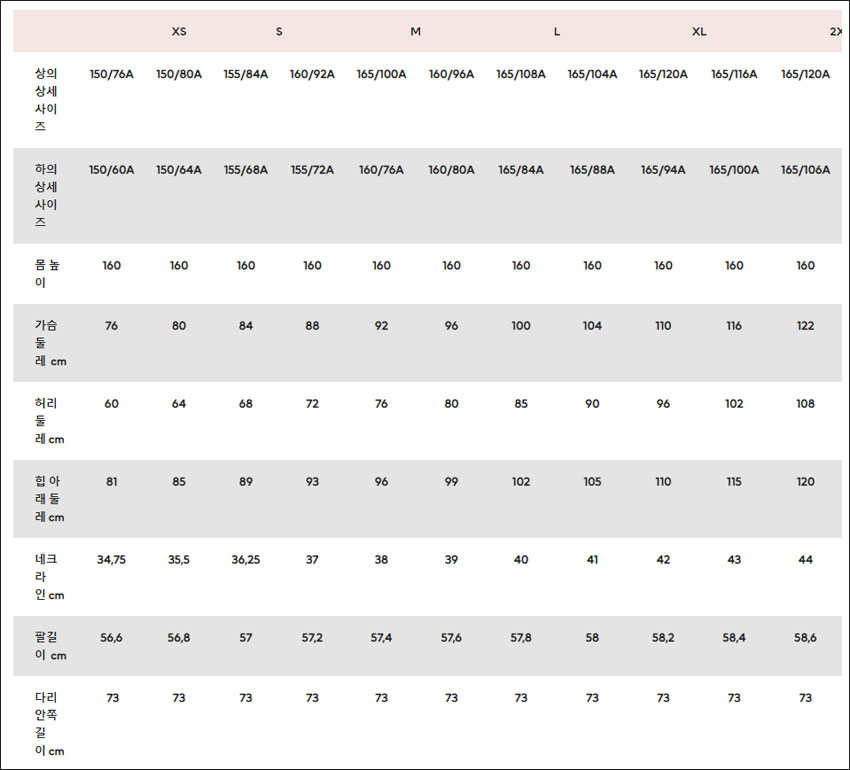This screenshot has height=770, width=850.
Task: Click the 몸 높이 row label
Action: click(x=47, y=274)
